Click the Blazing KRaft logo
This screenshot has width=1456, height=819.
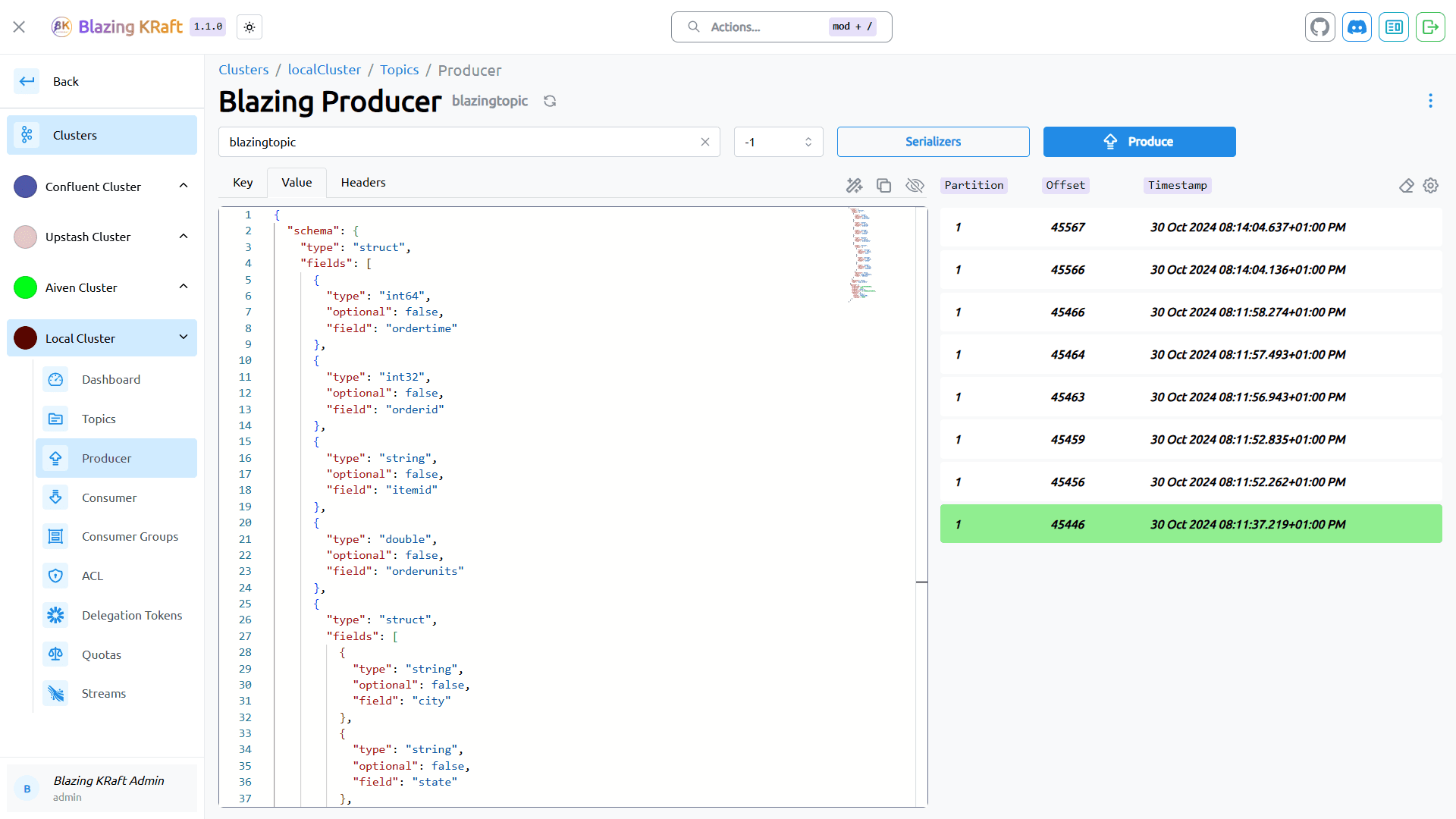tap(118, 27)
